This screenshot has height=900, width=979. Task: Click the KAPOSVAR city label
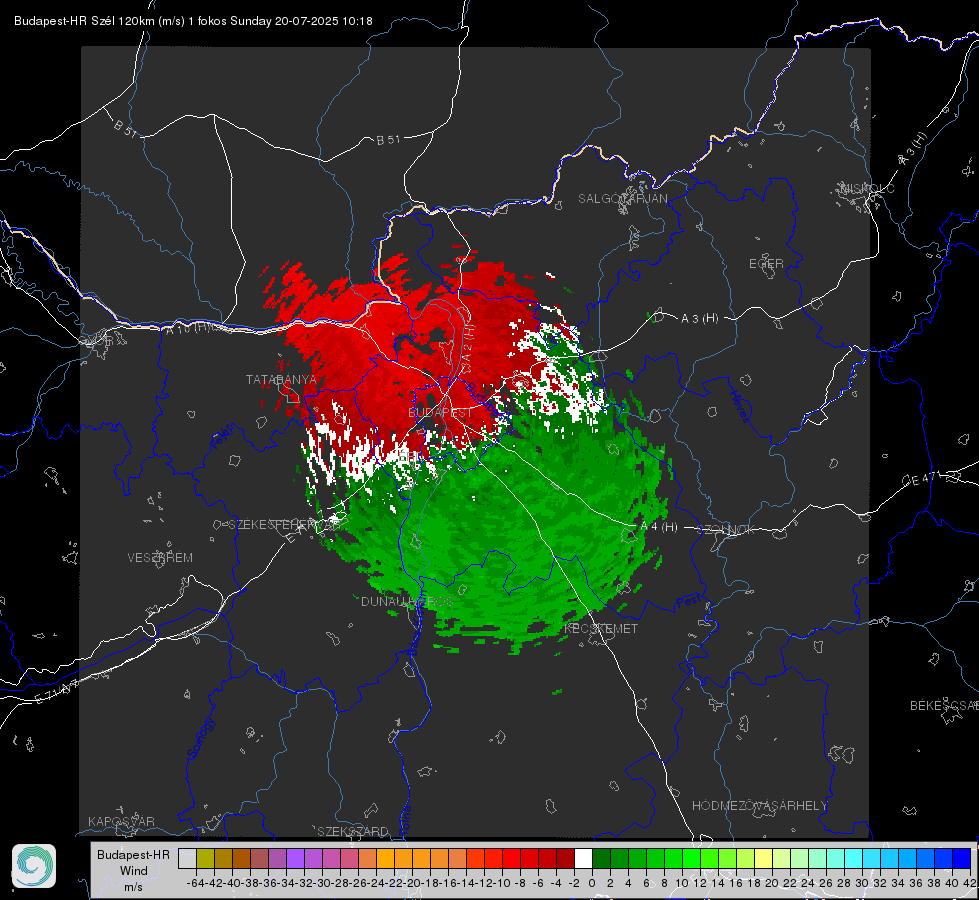[121, 821]
